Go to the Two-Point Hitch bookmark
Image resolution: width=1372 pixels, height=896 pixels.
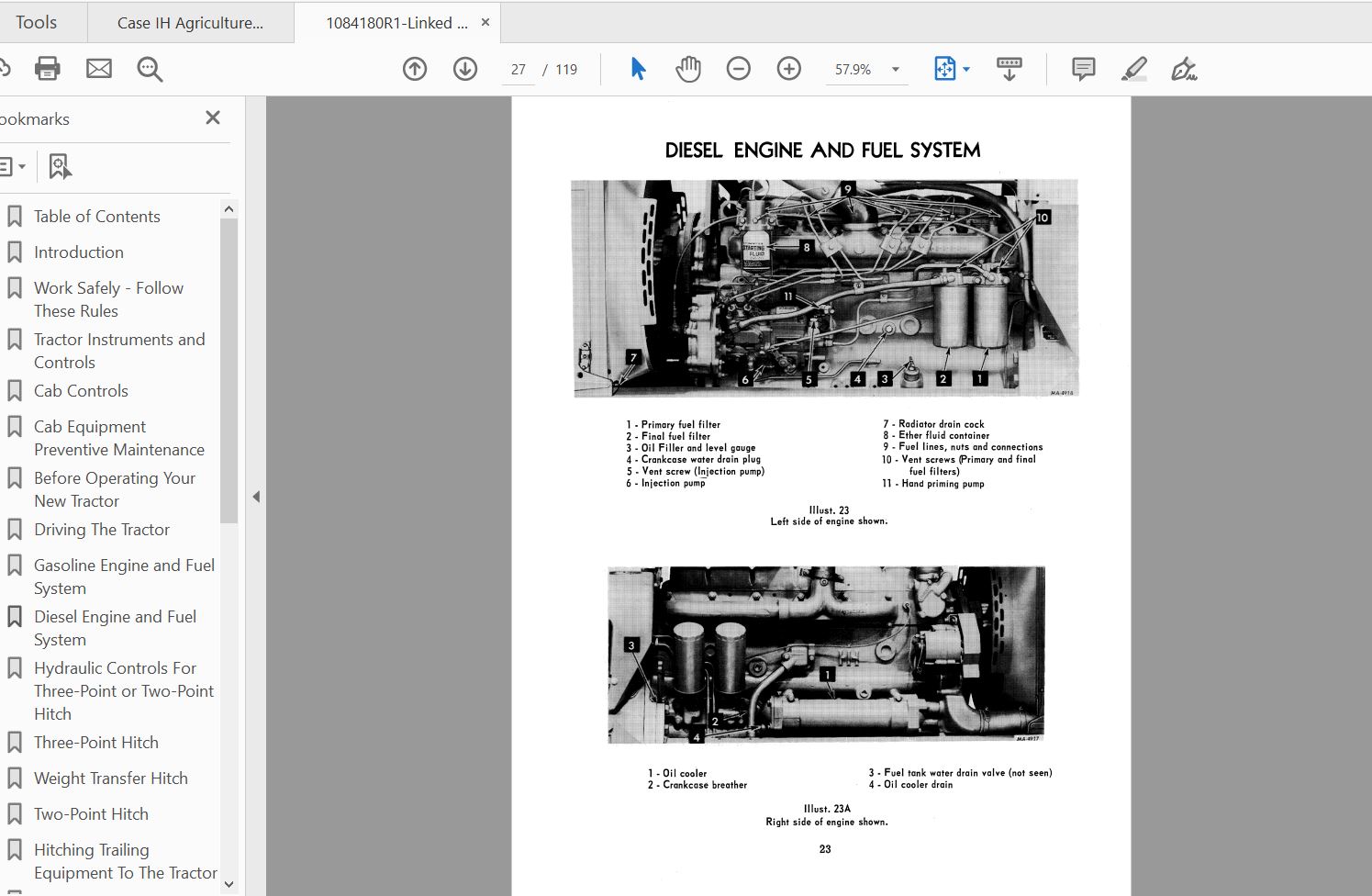(91, 814)
